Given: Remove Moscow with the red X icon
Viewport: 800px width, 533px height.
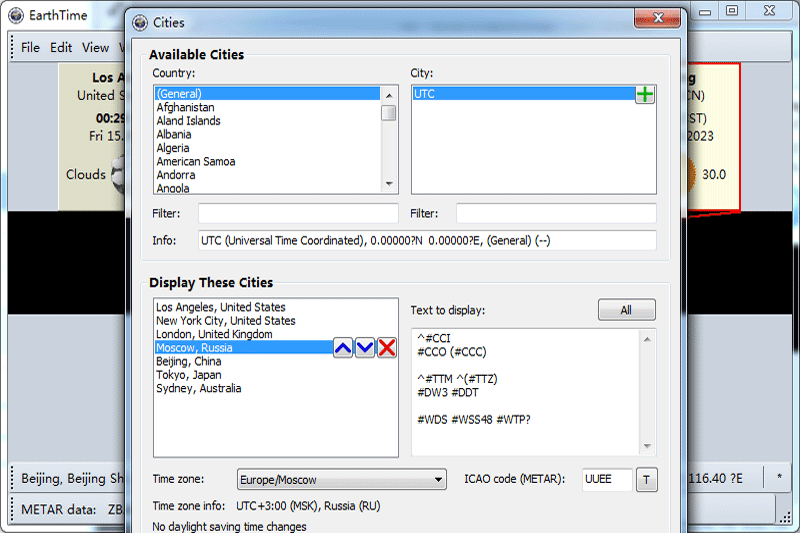Looking at the screenshot, I should coord(387,348).
